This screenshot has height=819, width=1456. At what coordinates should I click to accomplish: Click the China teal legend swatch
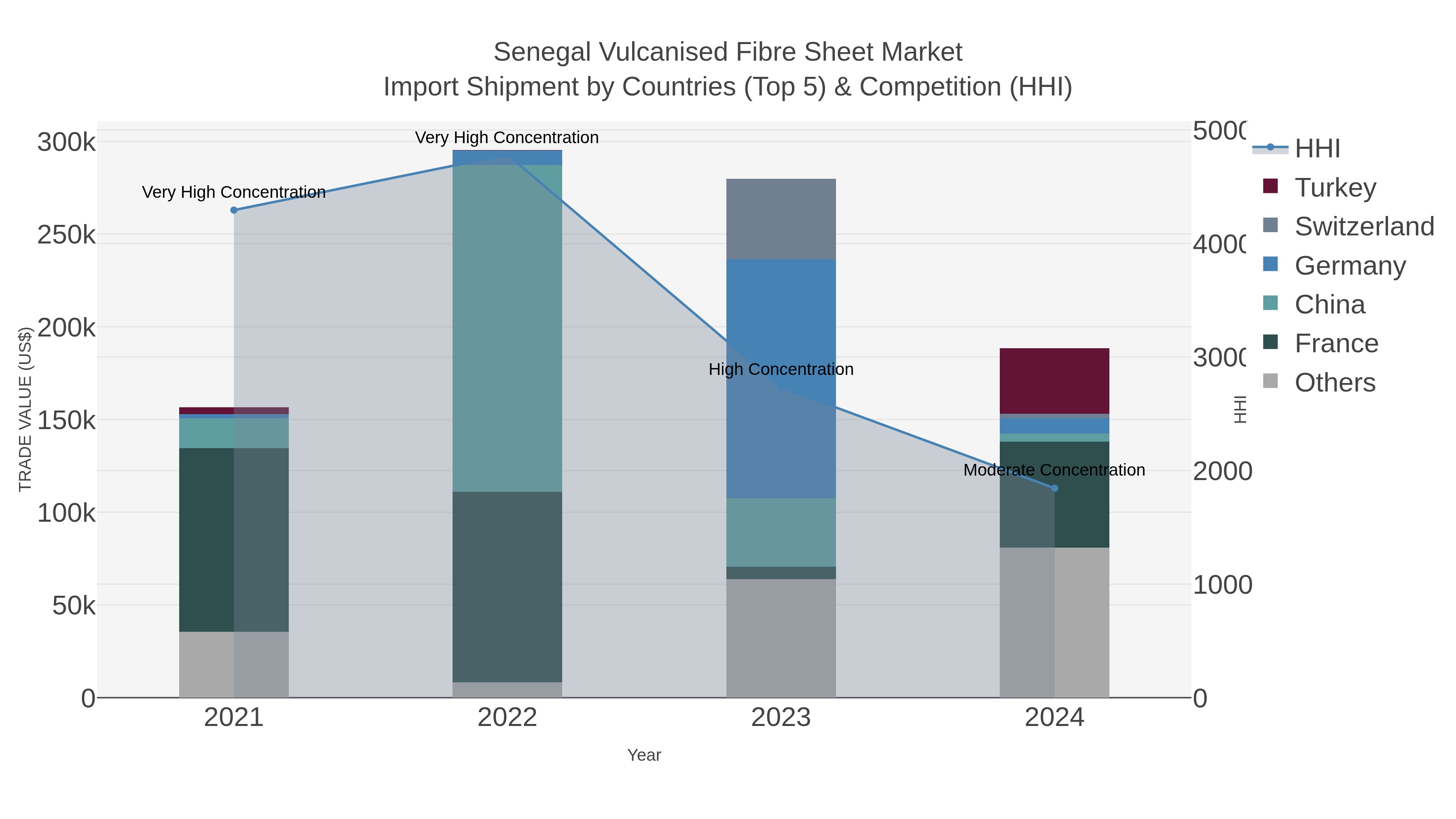pyautogui.click(x=1270, y=303)
